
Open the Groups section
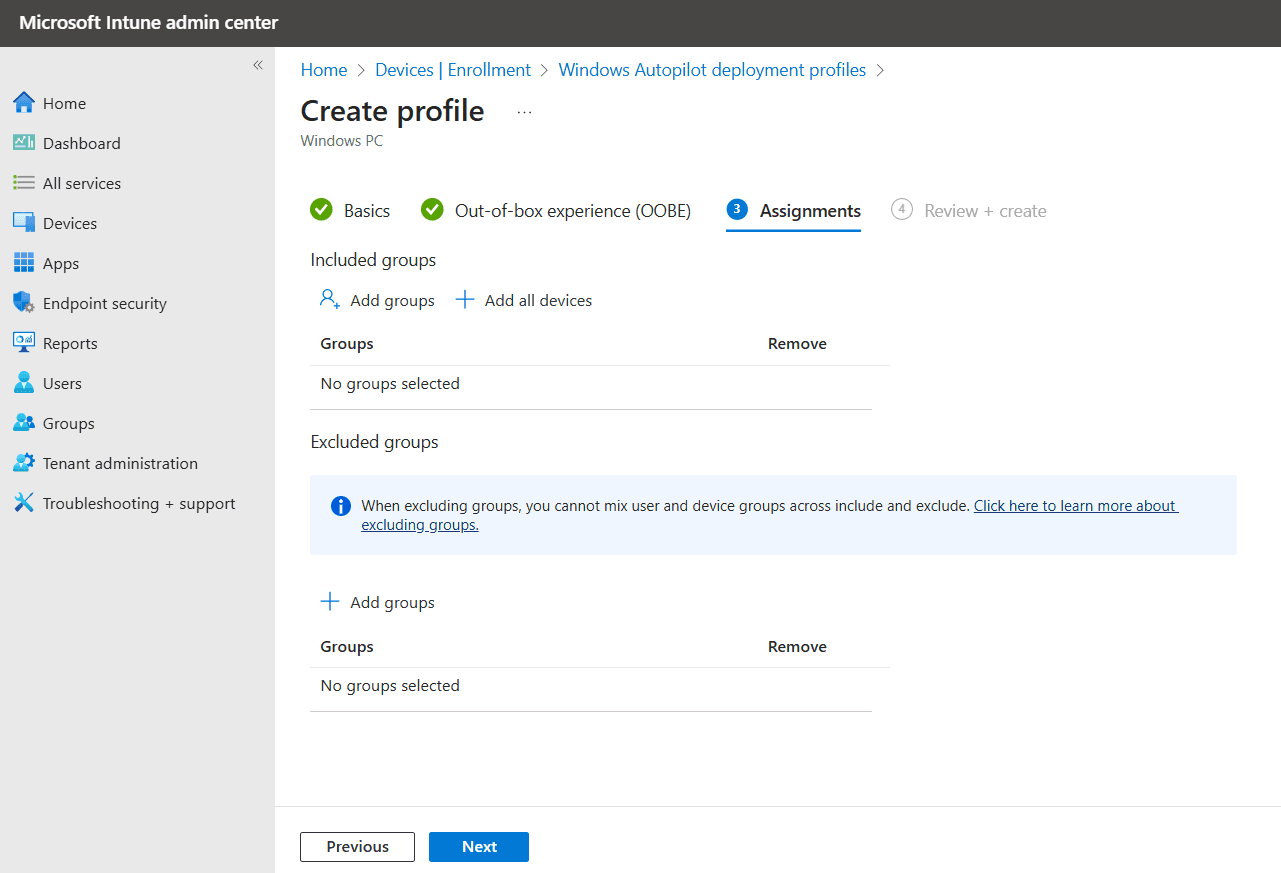[x=66, y=422]
